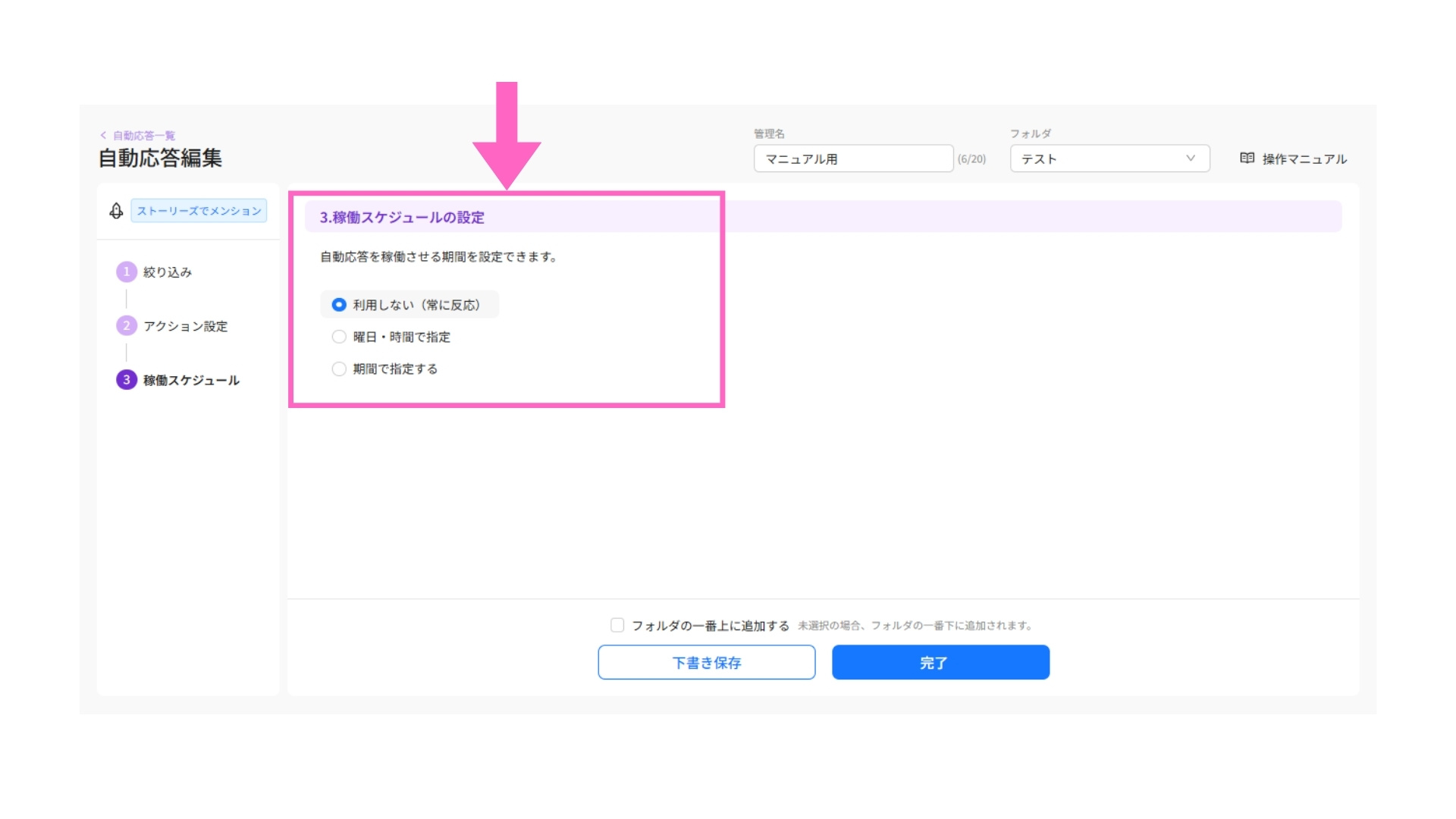Click the 完了 button
1456x819 pixels.
pos(940,662)
